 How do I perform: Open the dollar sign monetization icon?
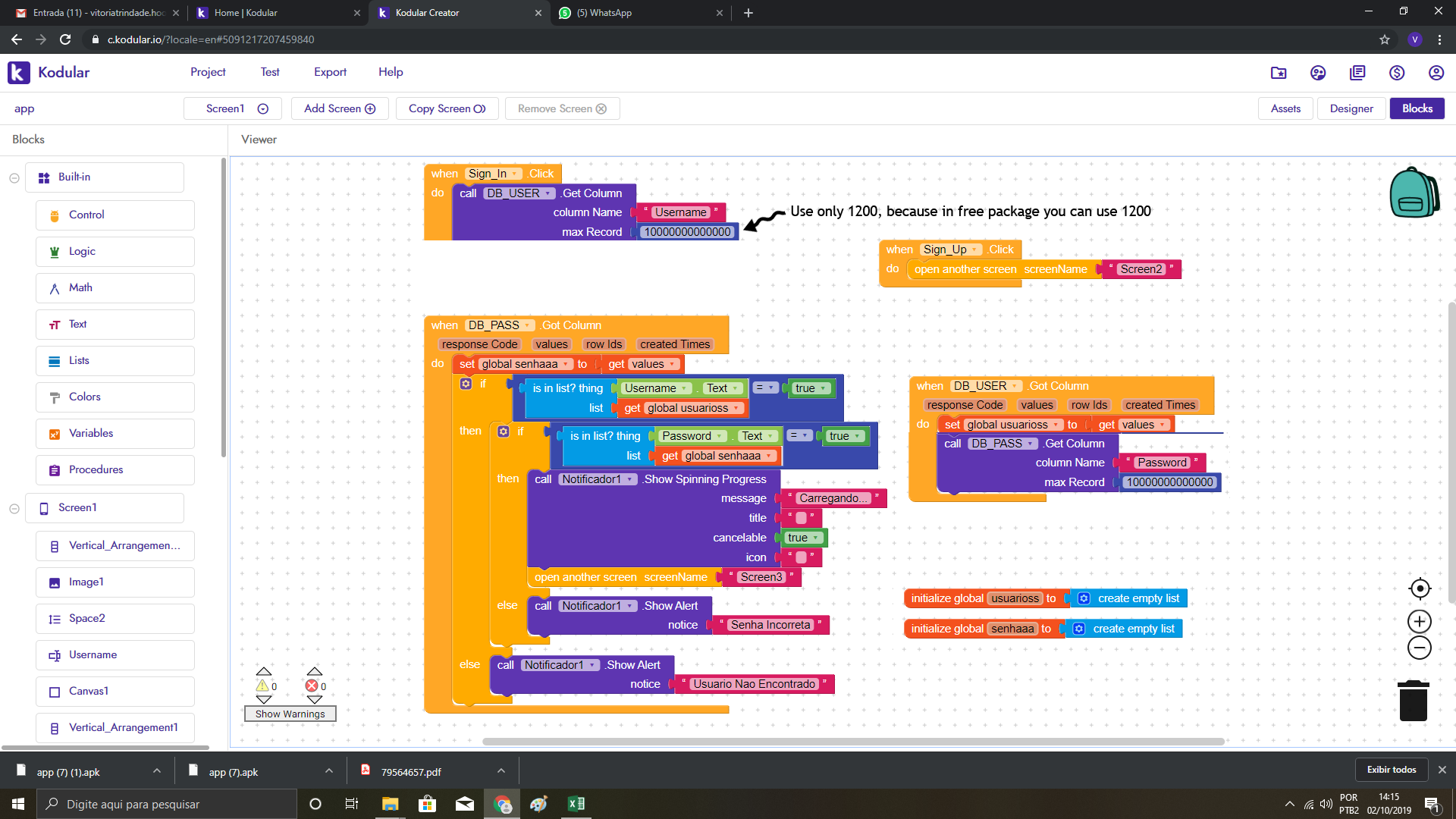(1397, 73)
